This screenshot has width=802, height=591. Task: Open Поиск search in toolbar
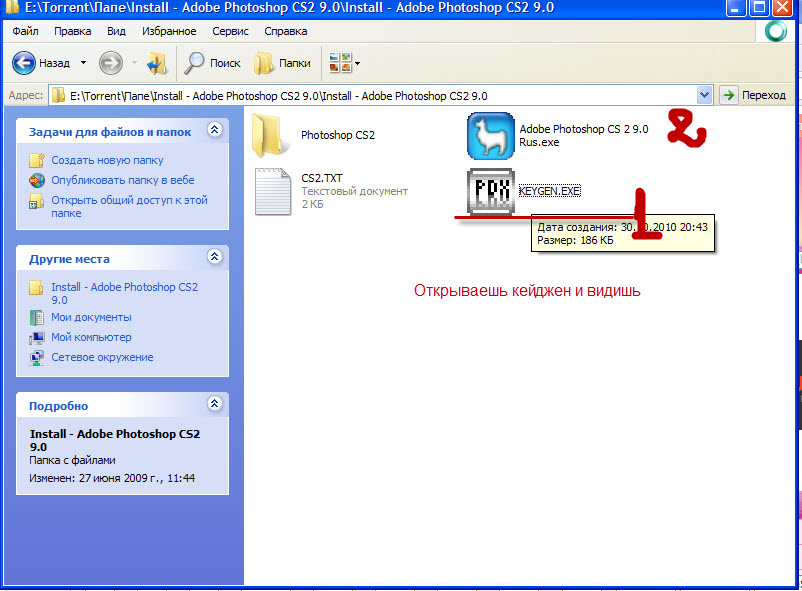point(212,63)
